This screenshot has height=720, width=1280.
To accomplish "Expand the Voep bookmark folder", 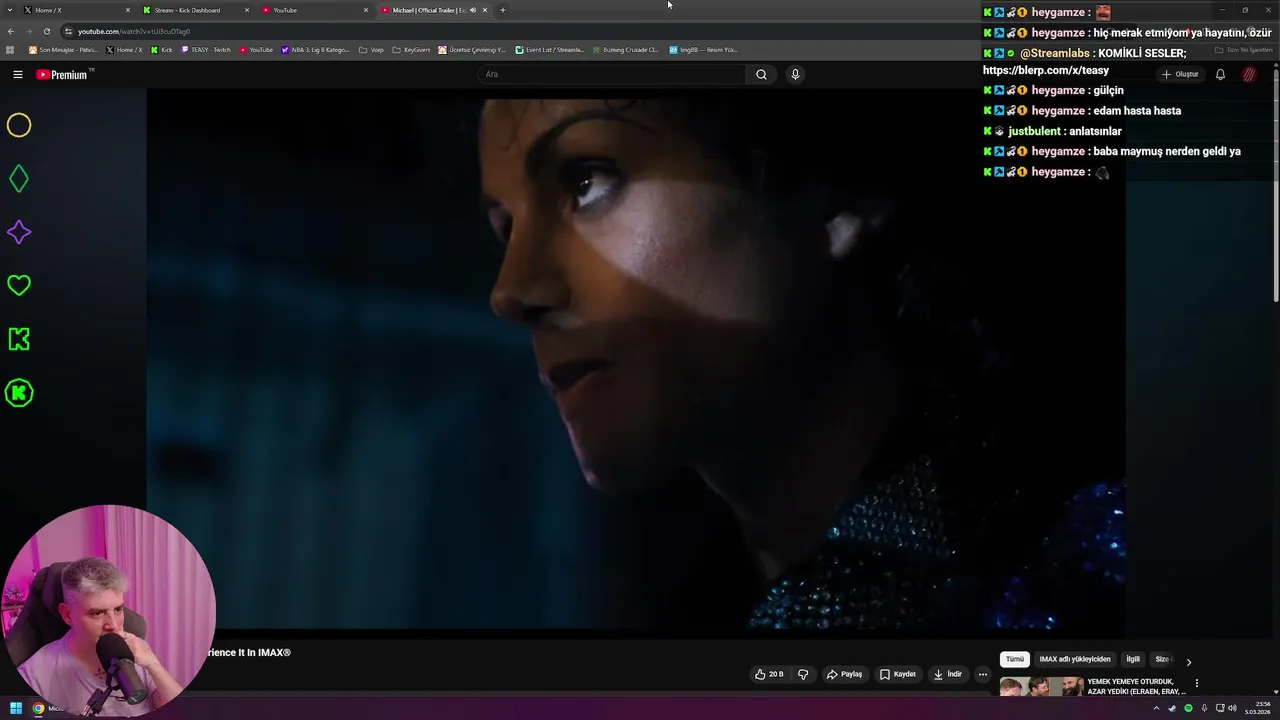I will coord(371,49).
